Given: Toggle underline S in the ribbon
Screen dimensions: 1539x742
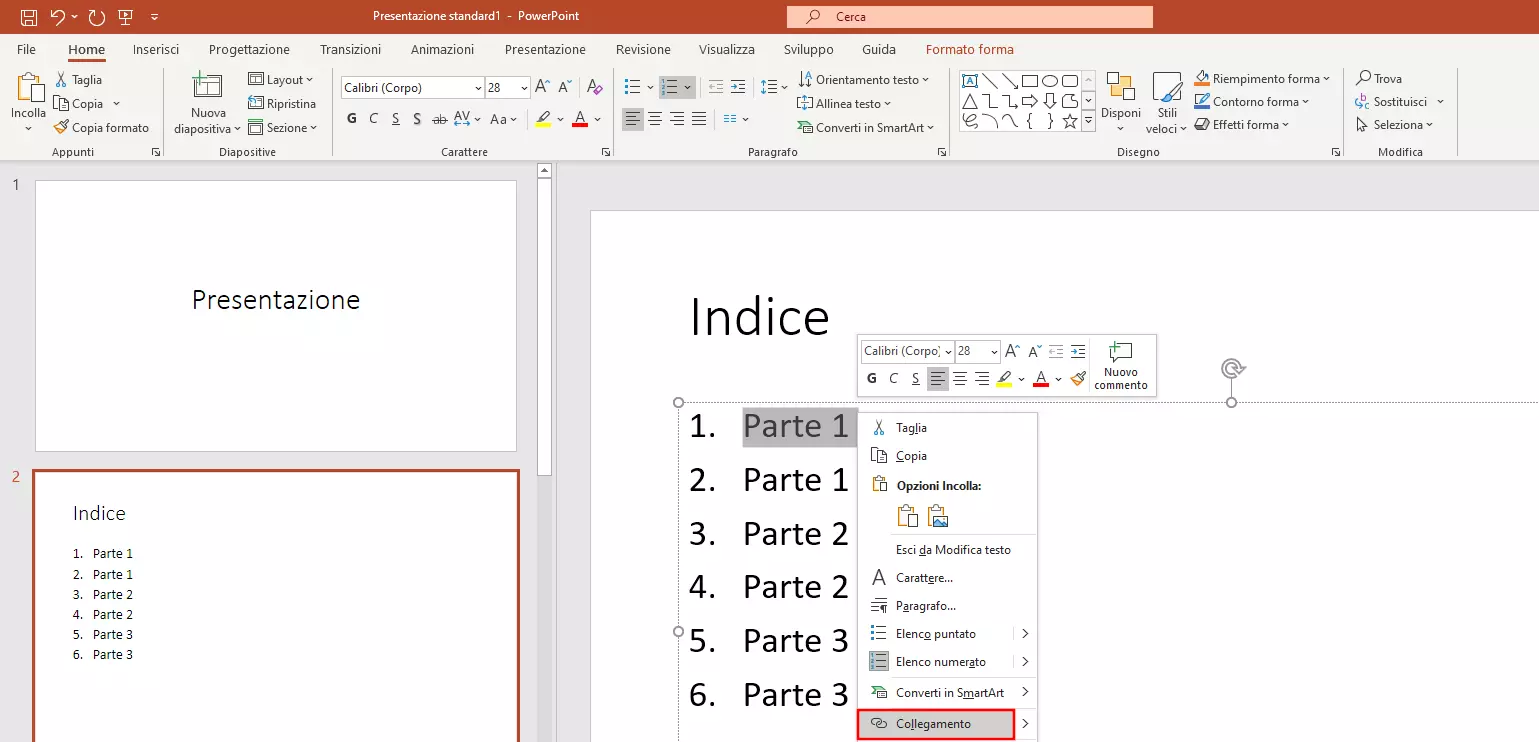Looking at the screenshot, I should coord(396,119).
